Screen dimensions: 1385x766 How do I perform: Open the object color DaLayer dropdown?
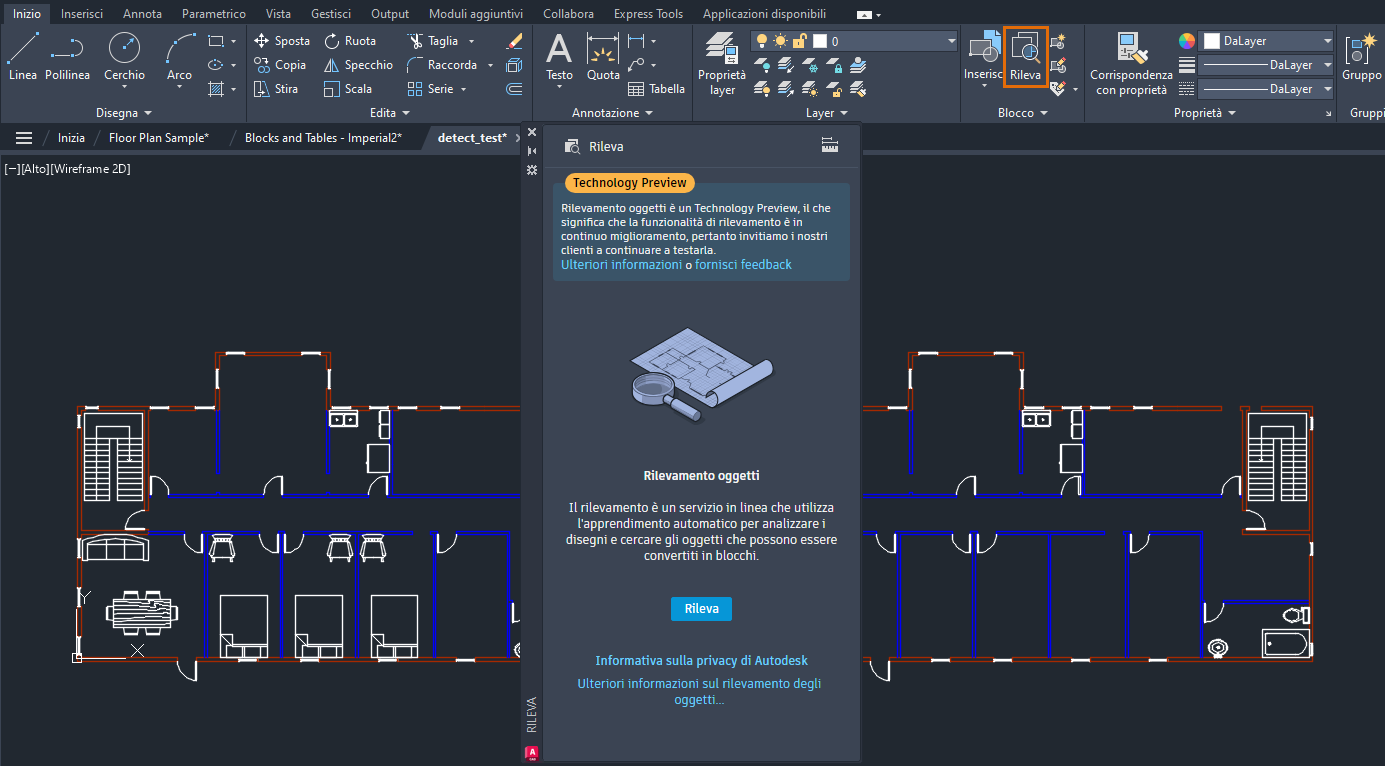[1266, 41]
